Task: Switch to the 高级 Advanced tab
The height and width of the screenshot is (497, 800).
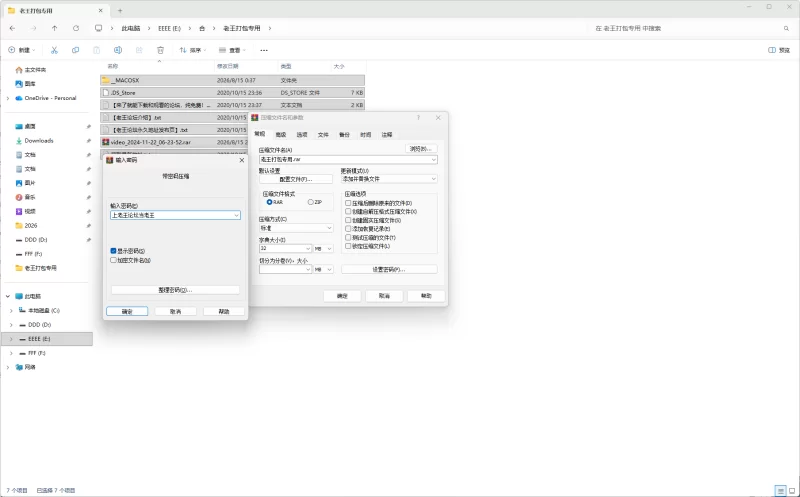Action: [281, 135]
